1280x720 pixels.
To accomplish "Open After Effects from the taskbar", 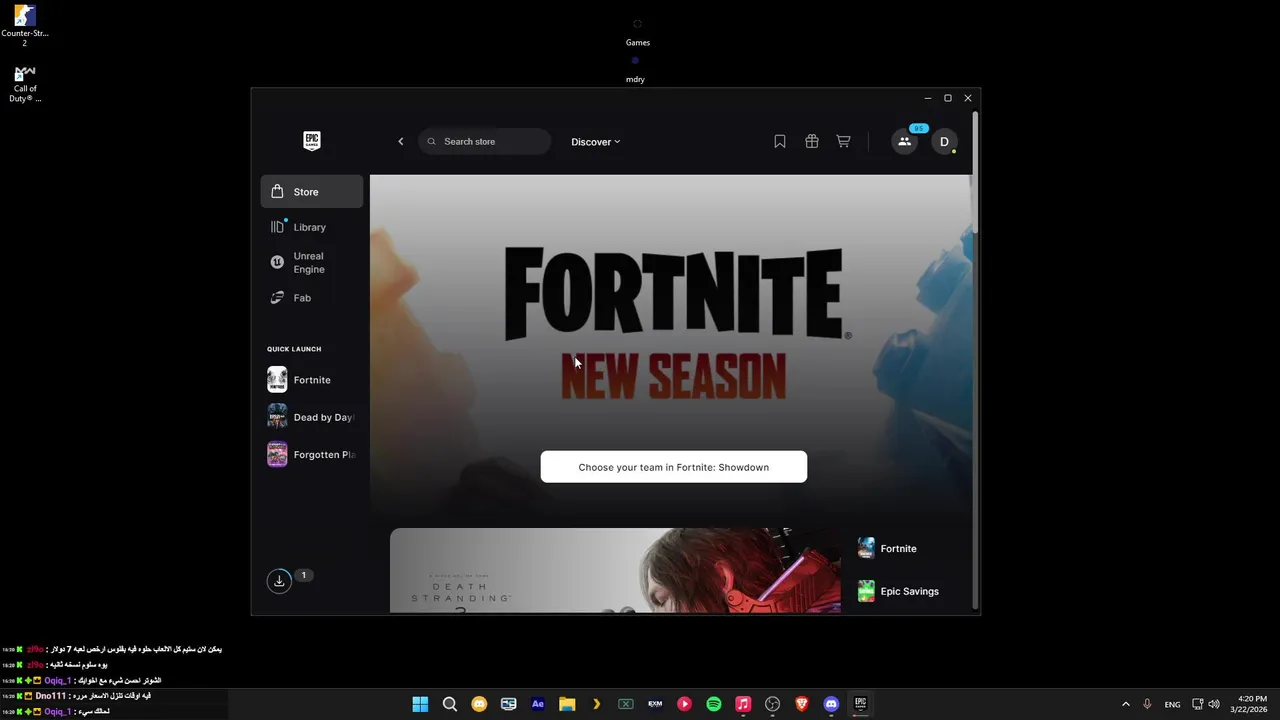I will point(538,704).
